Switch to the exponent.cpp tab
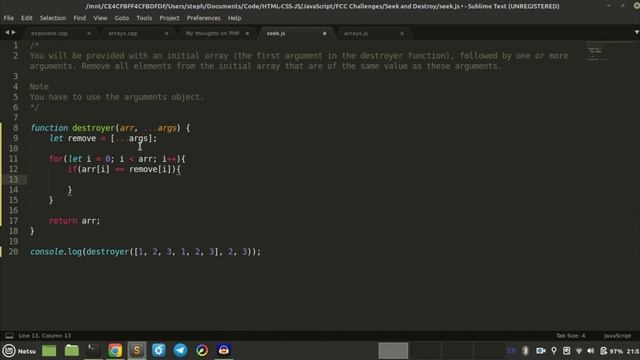The image size is (640, 360). tap(49, 33)
